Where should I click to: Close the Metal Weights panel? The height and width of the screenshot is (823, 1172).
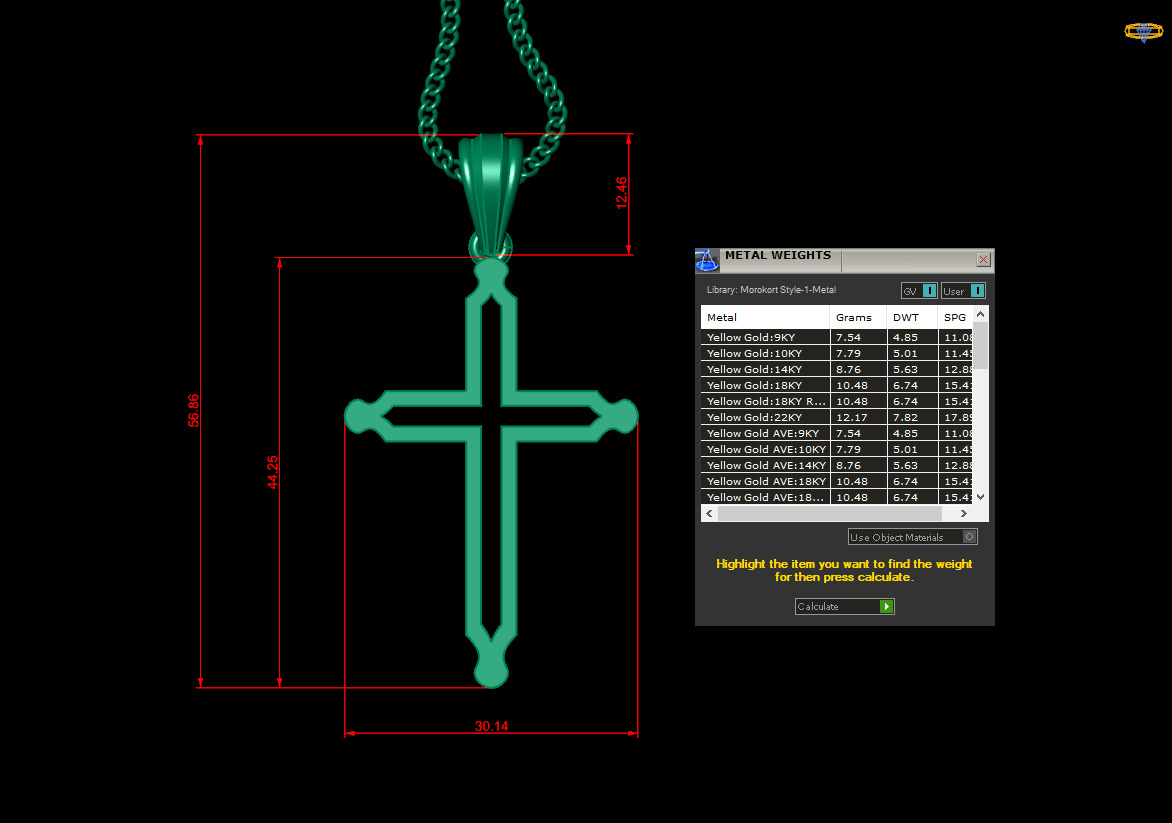coord(984,259)
